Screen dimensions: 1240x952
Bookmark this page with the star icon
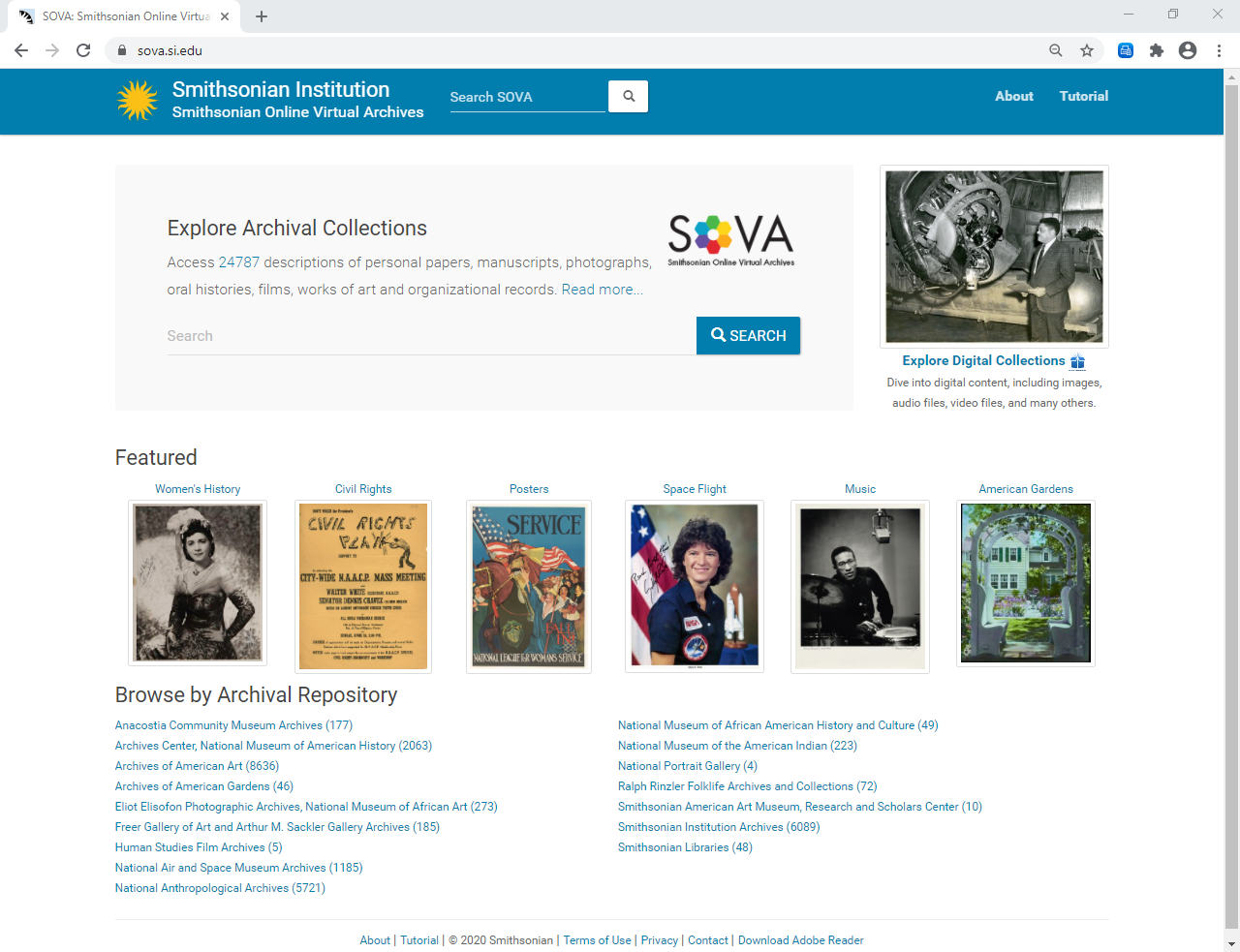pos(1087,50)
